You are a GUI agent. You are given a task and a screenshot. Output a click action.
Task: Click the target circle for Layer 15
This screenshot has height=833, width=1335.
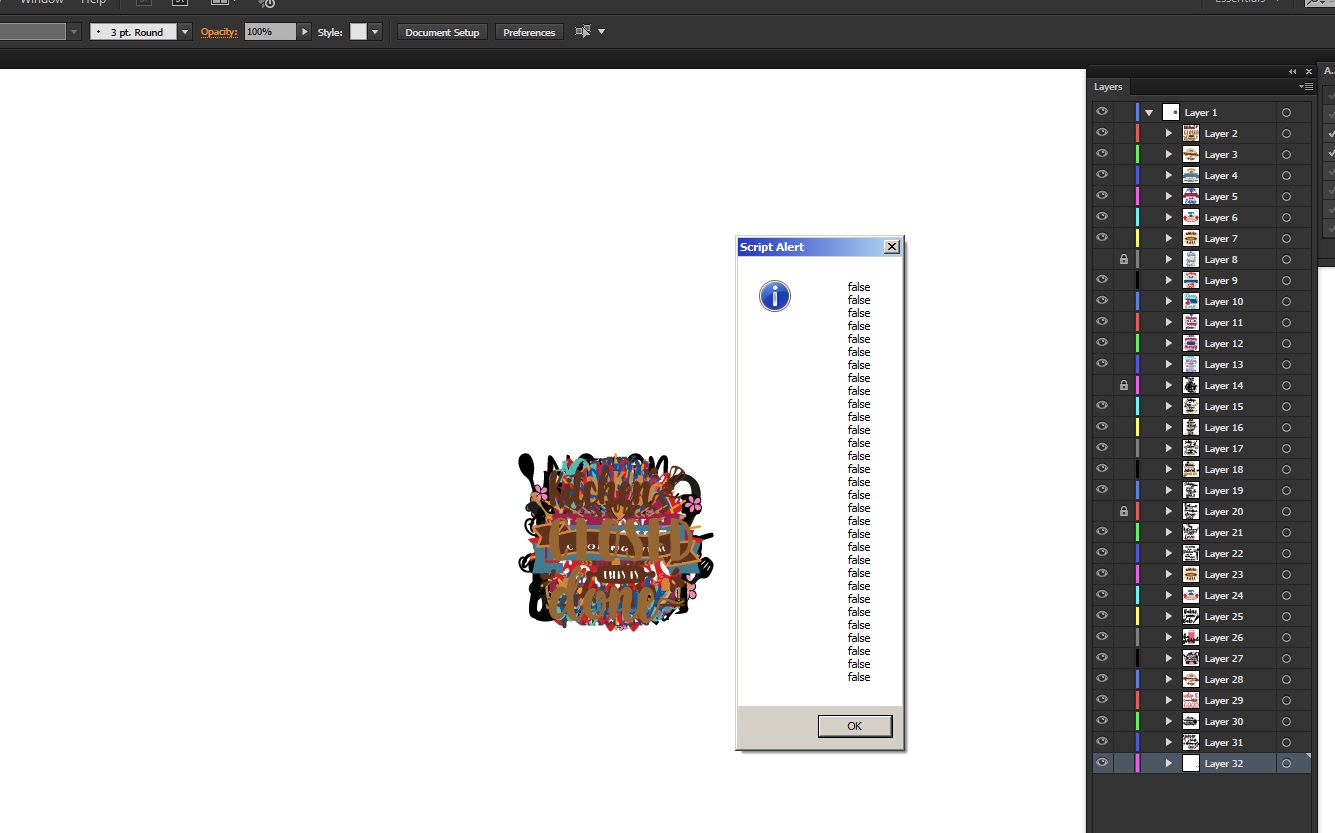click(1286, 407)
